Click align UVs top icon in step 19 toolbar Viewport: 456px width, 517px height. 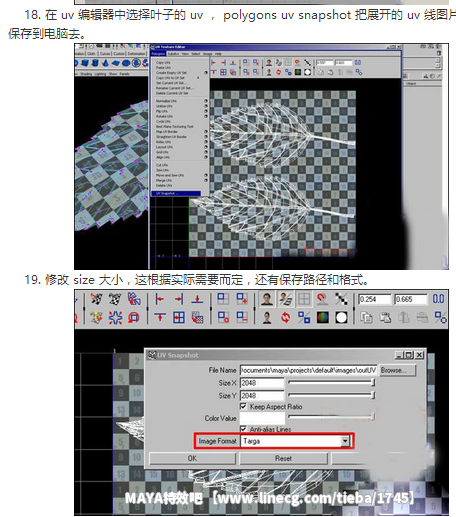(x=160, y=317)
